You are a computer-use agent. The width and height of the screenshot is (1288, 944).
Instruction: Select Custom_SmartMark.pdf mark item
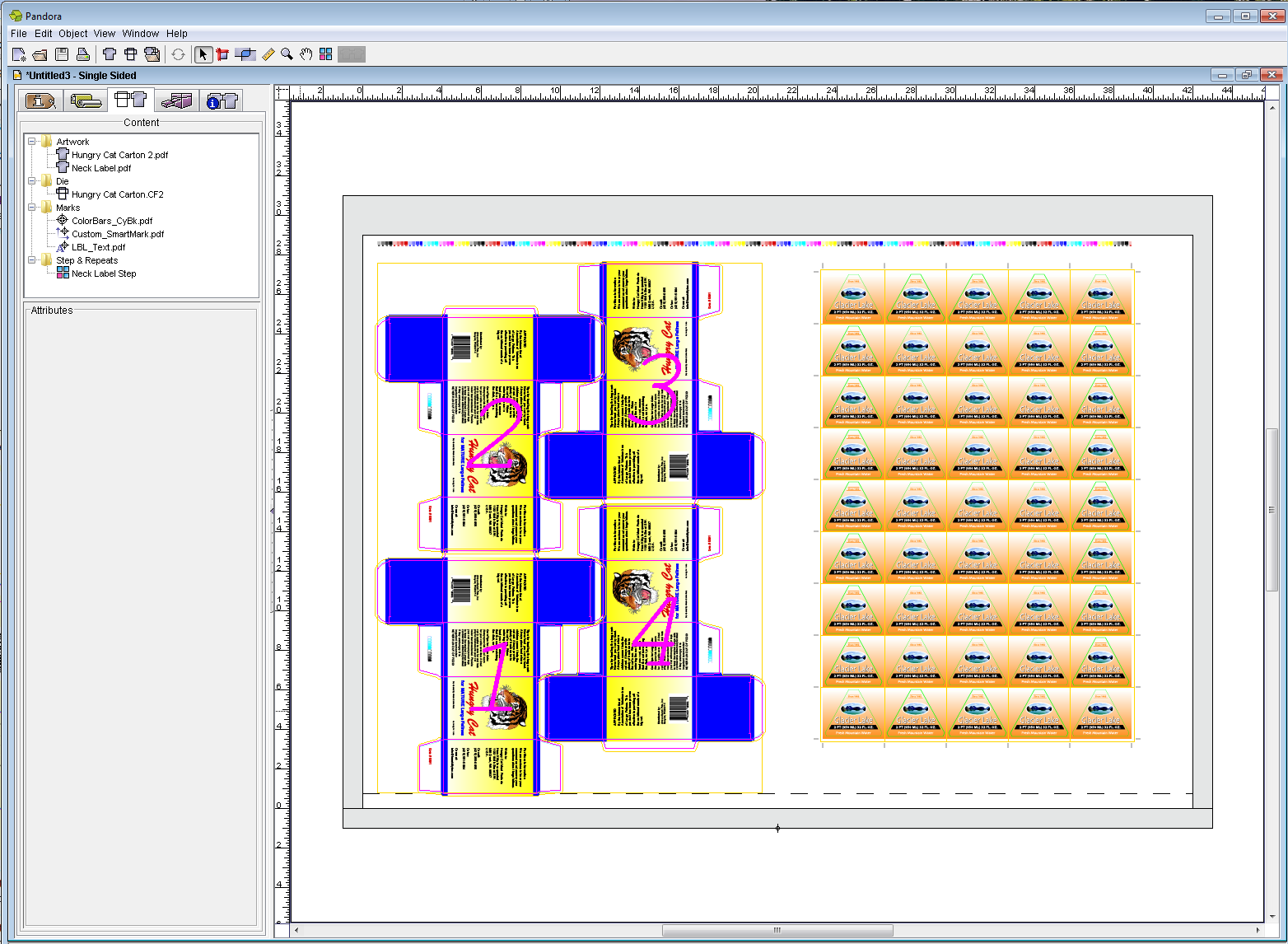[118, 234]
